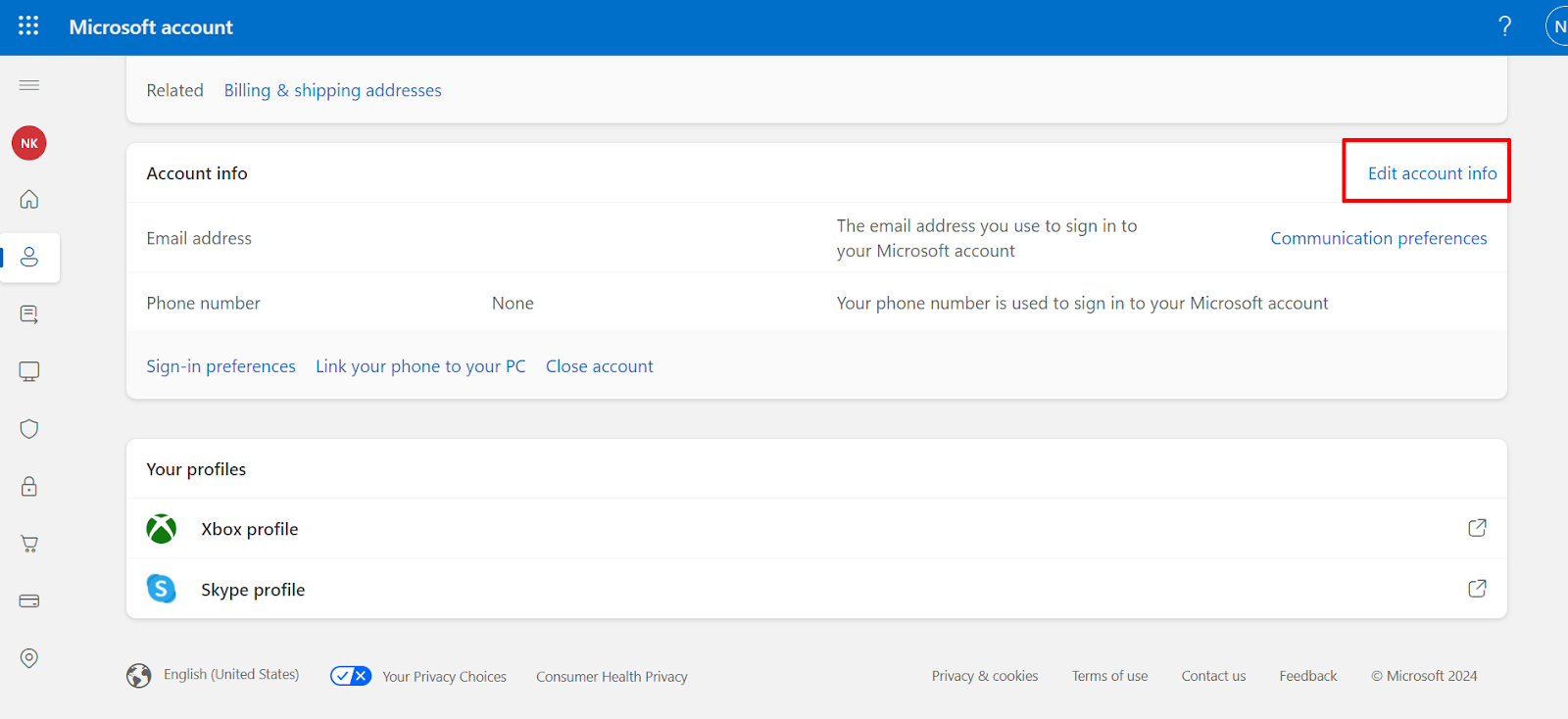The width and height of the screenshot is (1568, 719).
Task: Open Payment options via the sidebar card icon
Action: (29, 600)
